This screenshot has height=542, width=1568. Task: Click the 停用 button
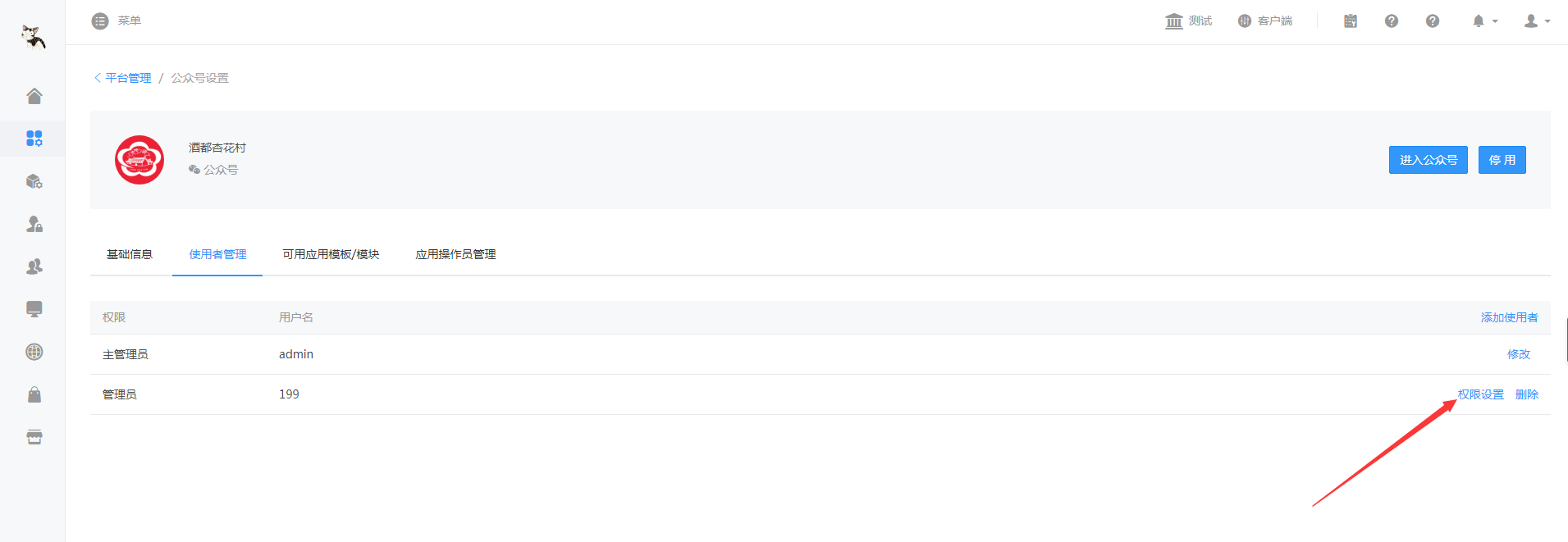click(1502, 160)
